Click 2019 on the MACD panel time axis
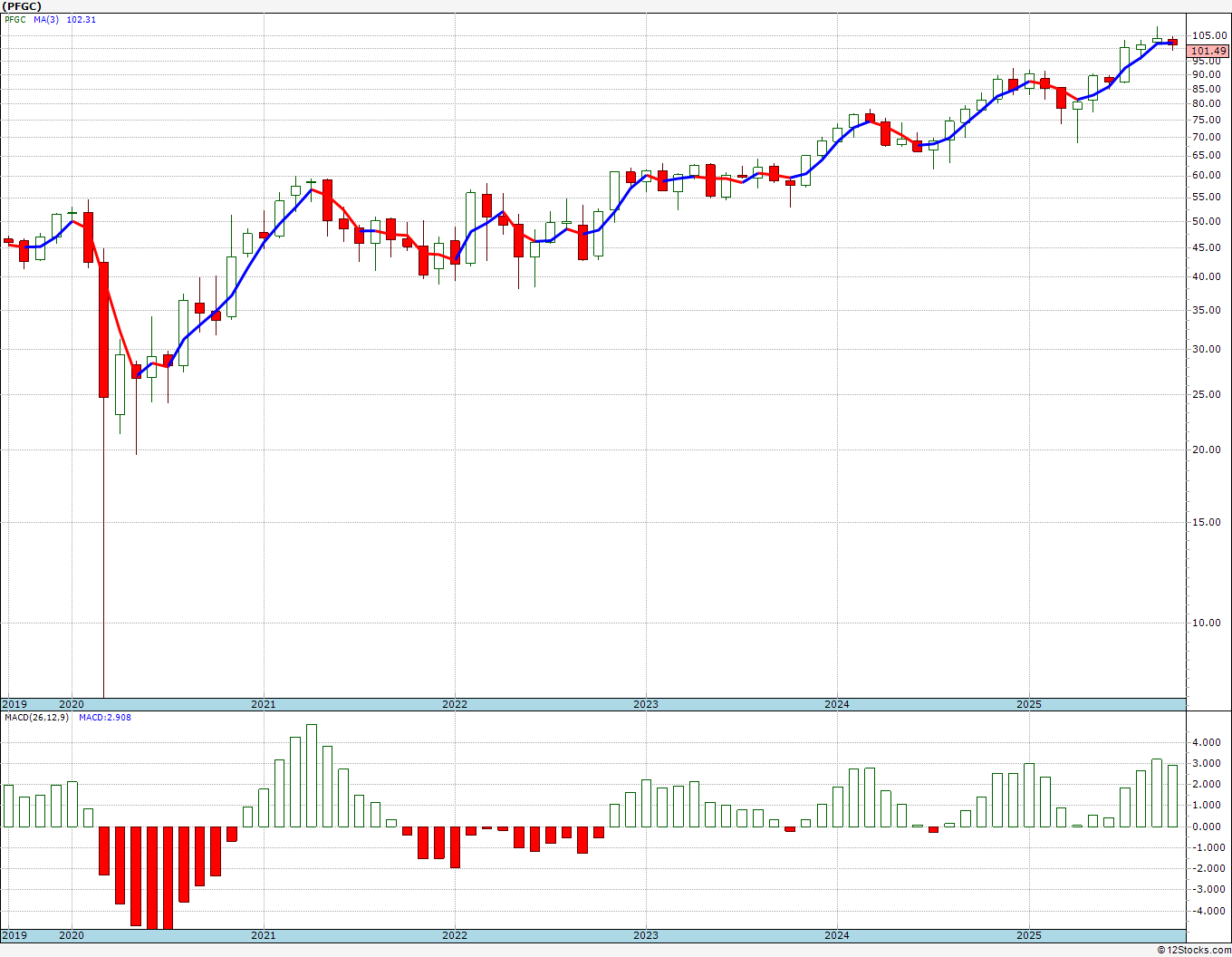This screenshot has width=1232, height=957. (x=14, y=935)
